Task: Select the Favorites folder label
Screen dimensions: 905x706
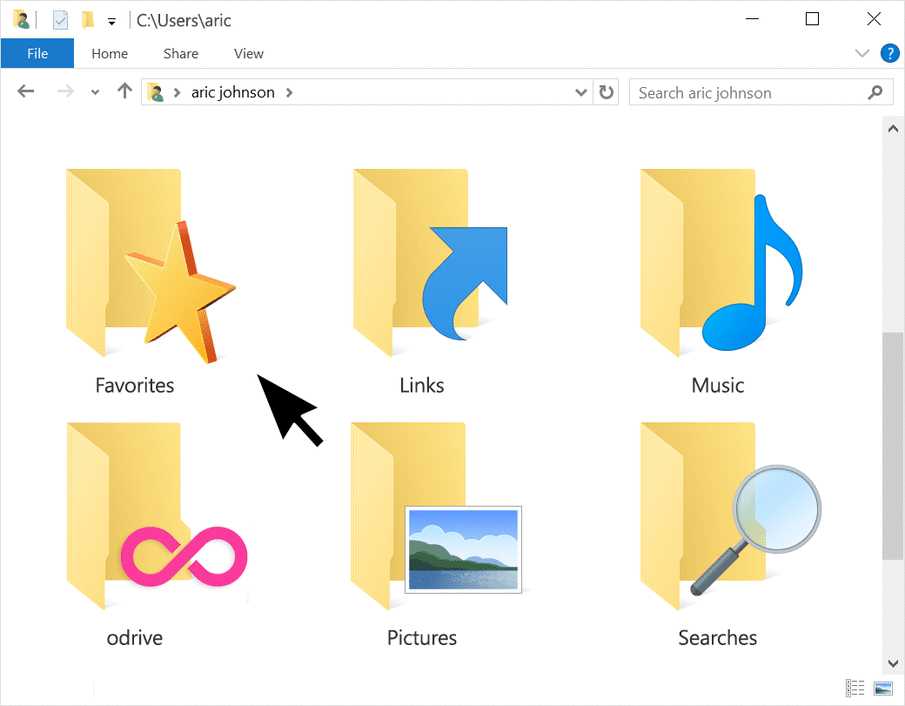Action: click(x=134, y=385)
